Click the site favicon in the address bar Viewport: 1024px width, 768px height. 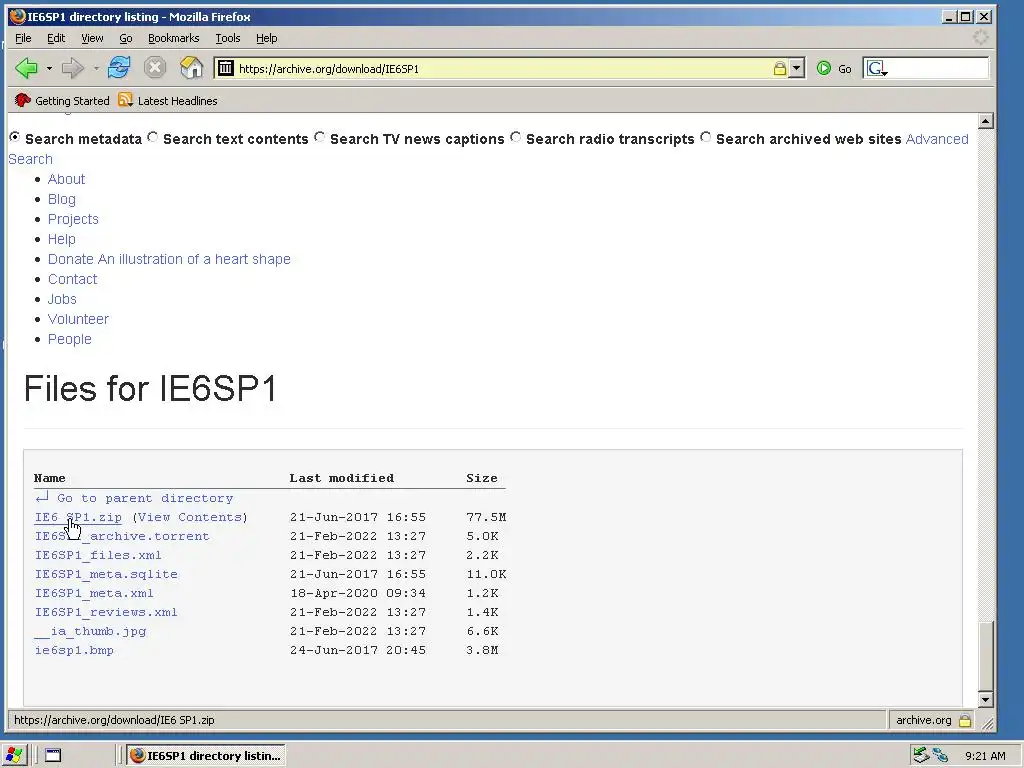pyautogui.click(x=225, y=68)
